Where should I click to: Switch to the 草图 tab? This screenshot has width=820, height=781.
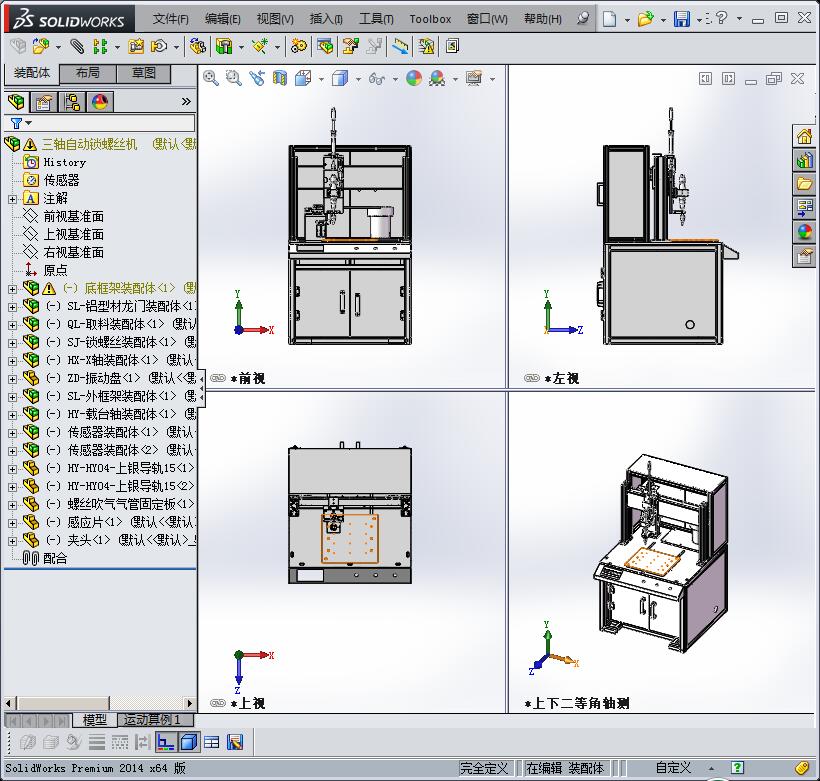coord(144,73)
